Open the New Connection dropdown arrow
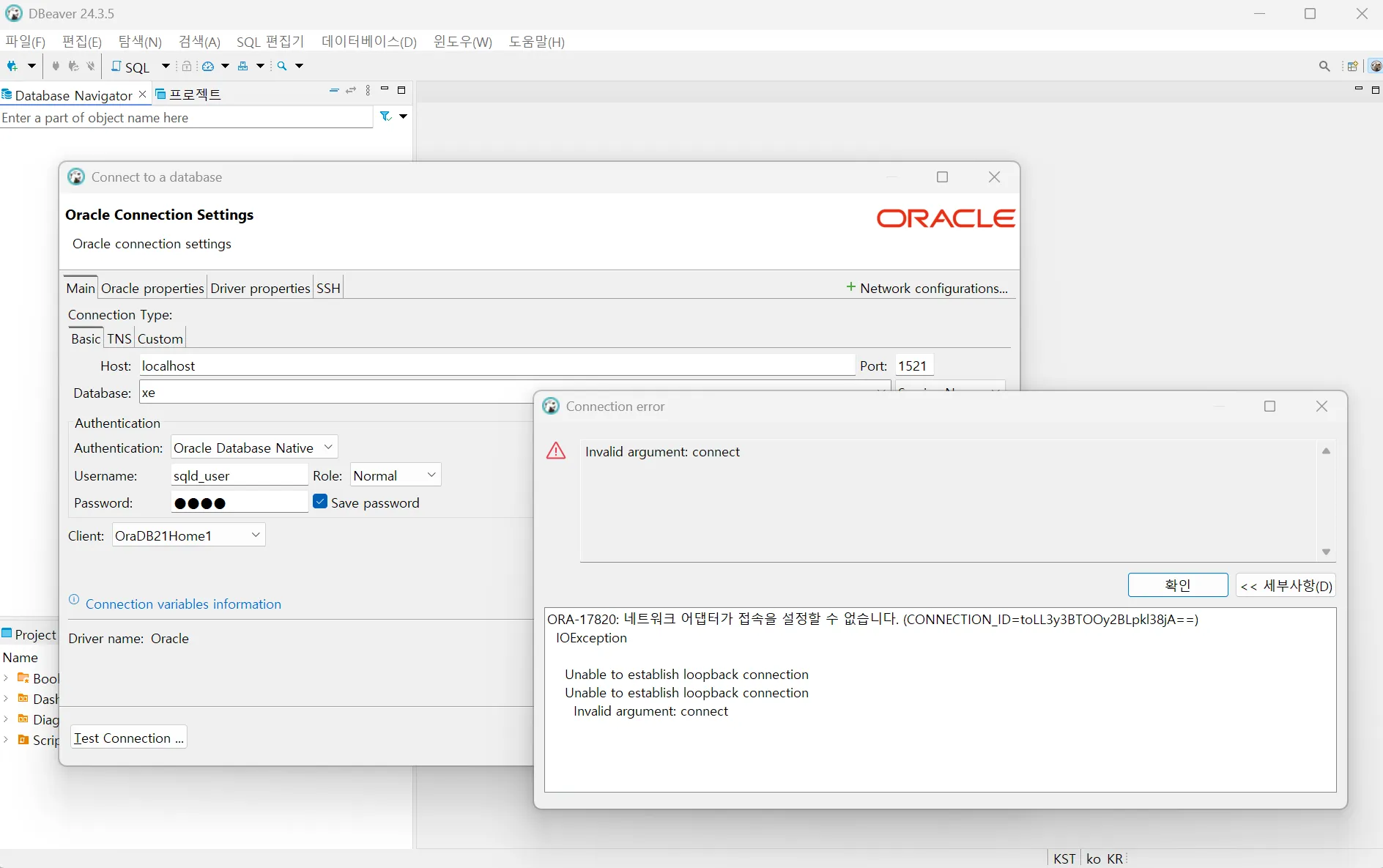Viewport: 1383px width, 868px height. (31, 66)
